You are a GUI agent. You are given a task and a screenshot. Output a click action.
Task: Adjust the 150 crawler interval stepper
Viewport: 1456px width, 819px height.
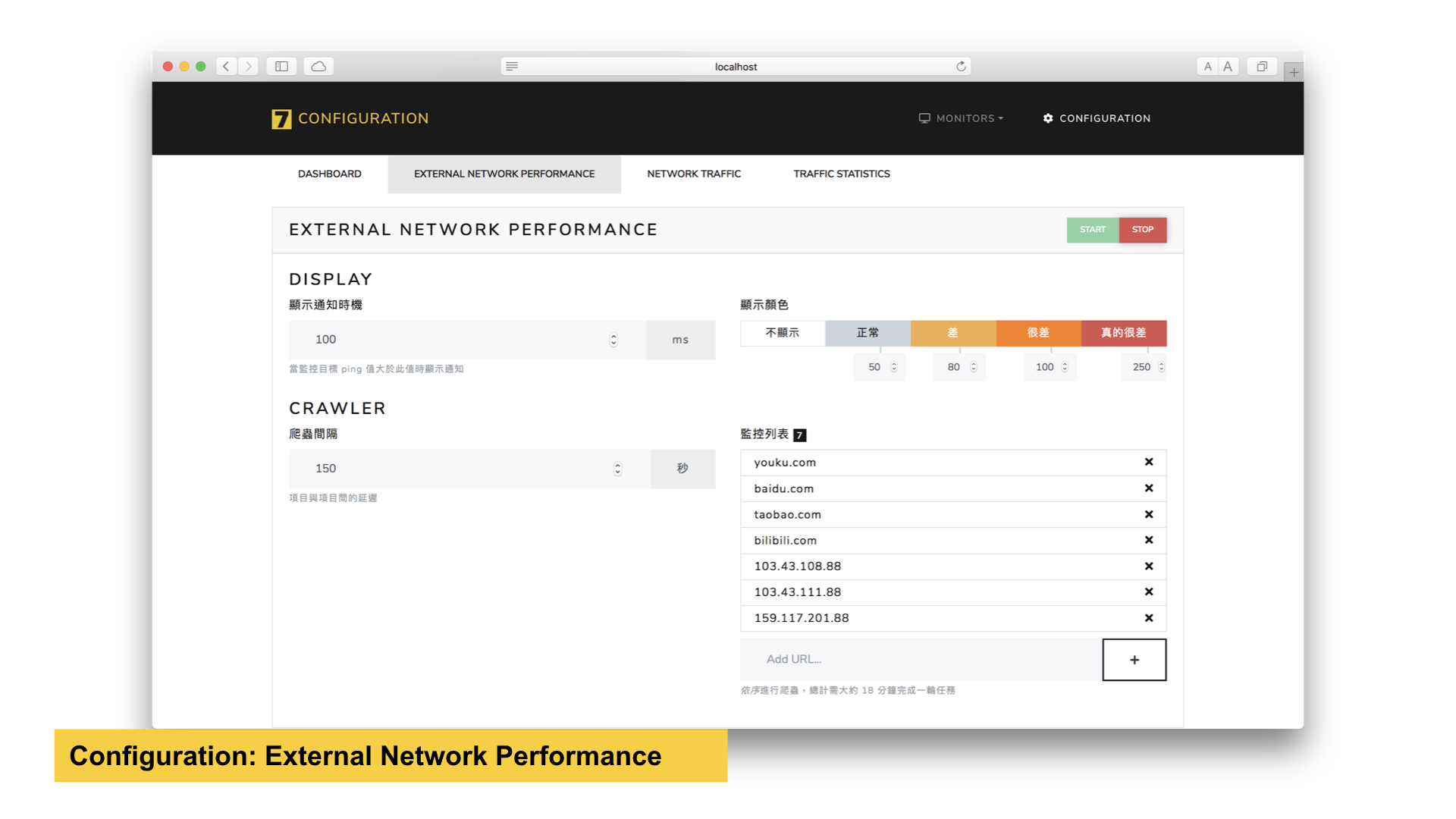tap(618, 469)
